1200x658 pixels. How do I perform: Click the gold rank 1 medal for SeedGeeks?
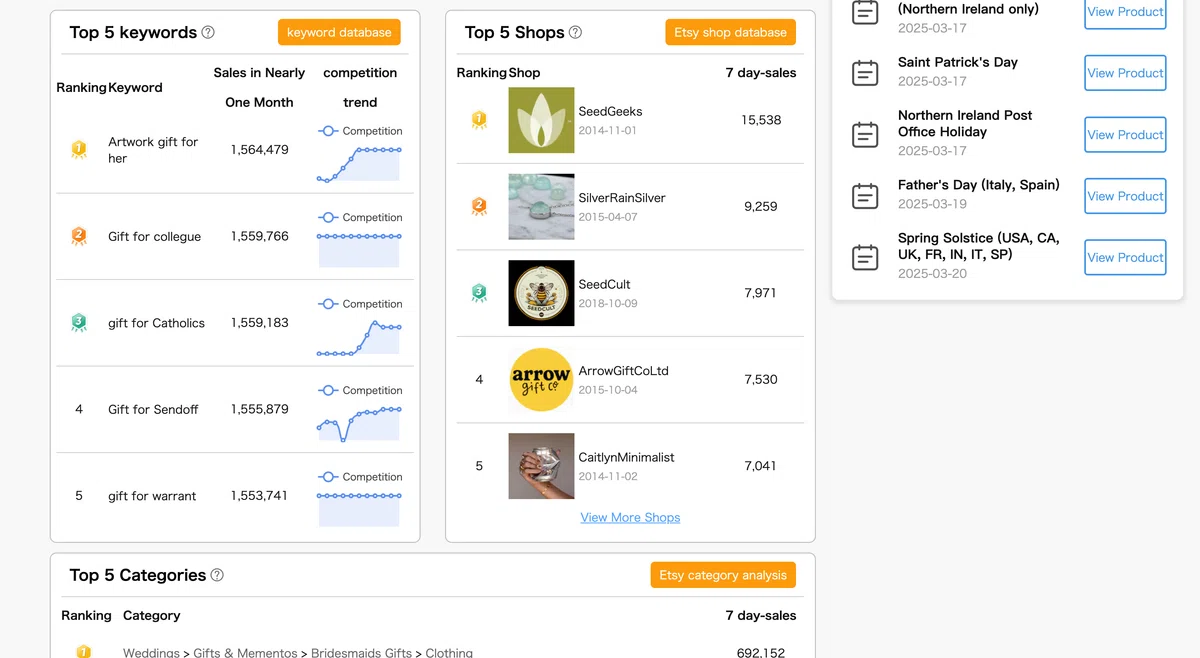pyautogui.click(x=479, y=120)
